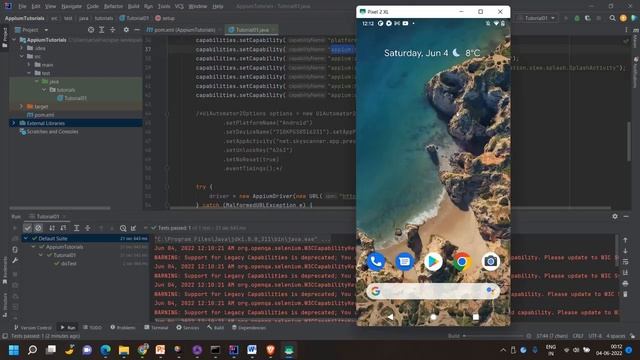Collapse the Default Suite test node

point(26,238)
